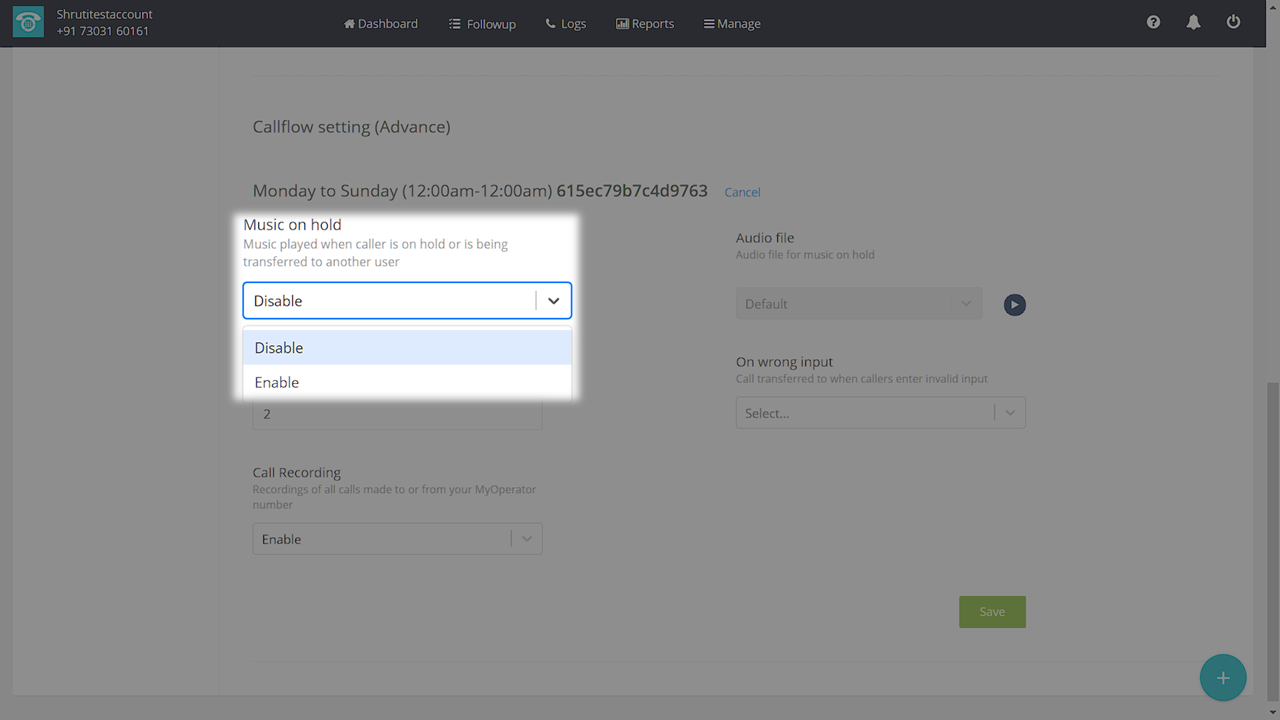Click the MyOperator phone logo icon
The width and height of the screenshot is (1280, 720).
point(28,23)
